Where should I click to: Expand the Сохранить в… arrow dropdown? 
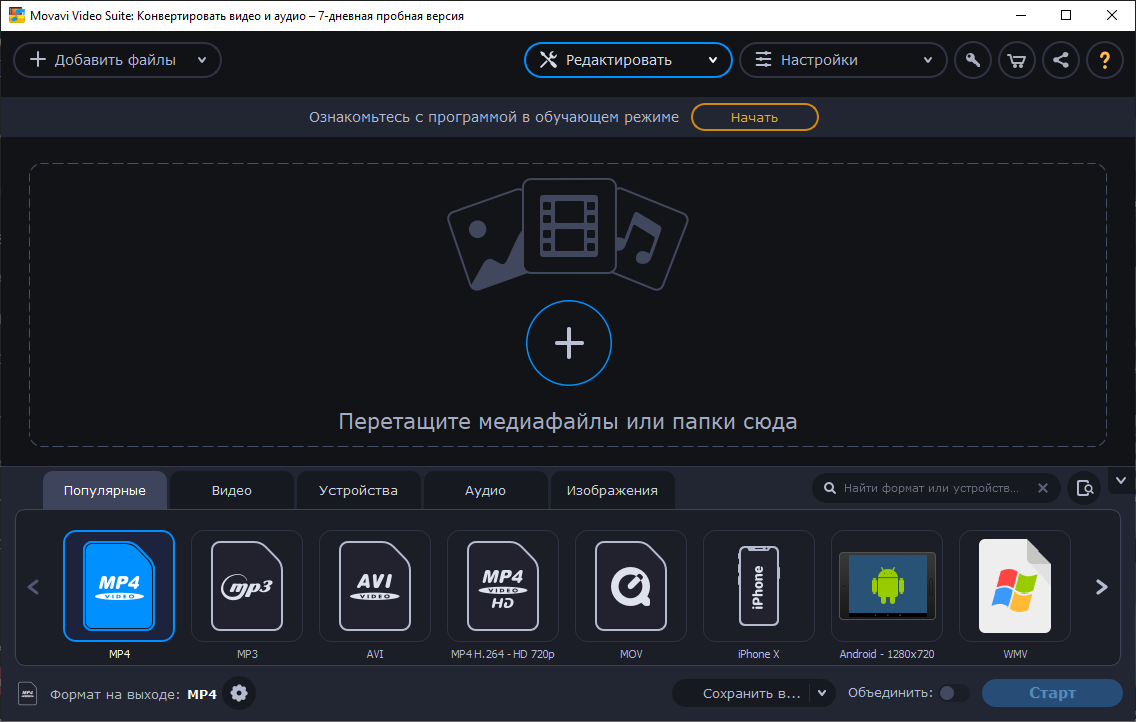pyautogui.click(x=822, y=693)
